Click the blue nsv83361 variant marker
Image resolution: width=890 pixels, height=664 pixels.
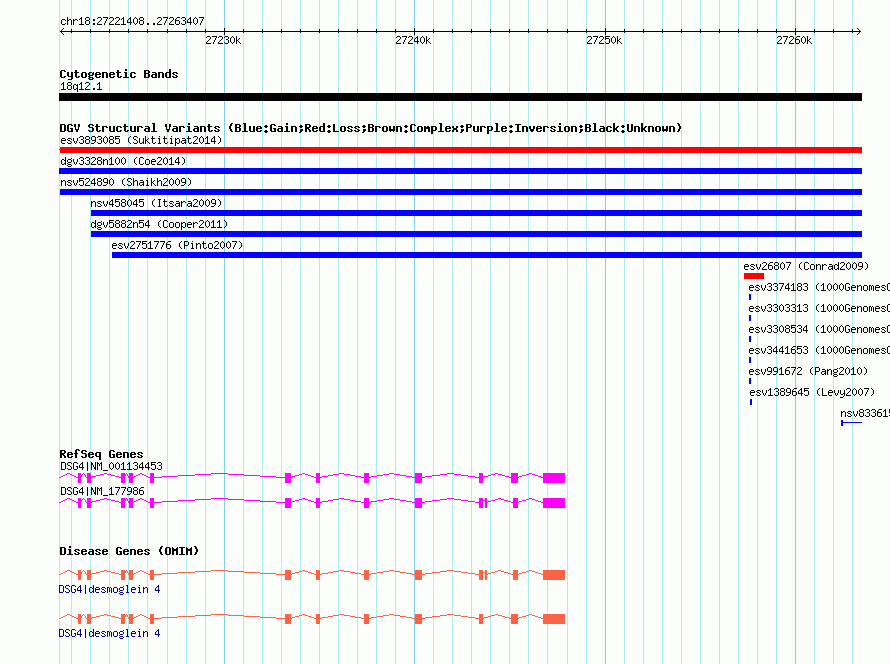point(851,423)
